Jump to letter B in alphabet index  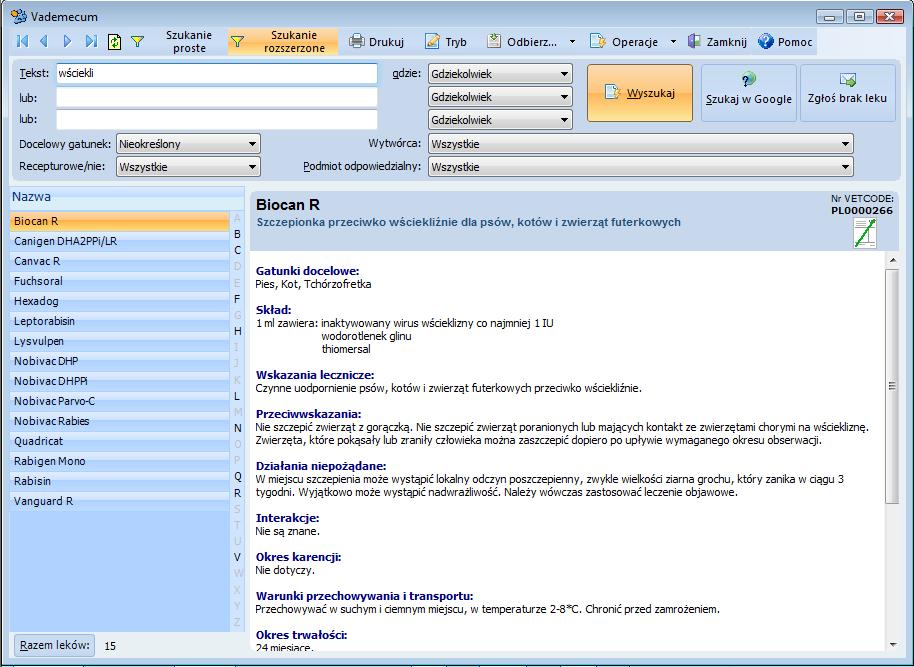point(237,234)
